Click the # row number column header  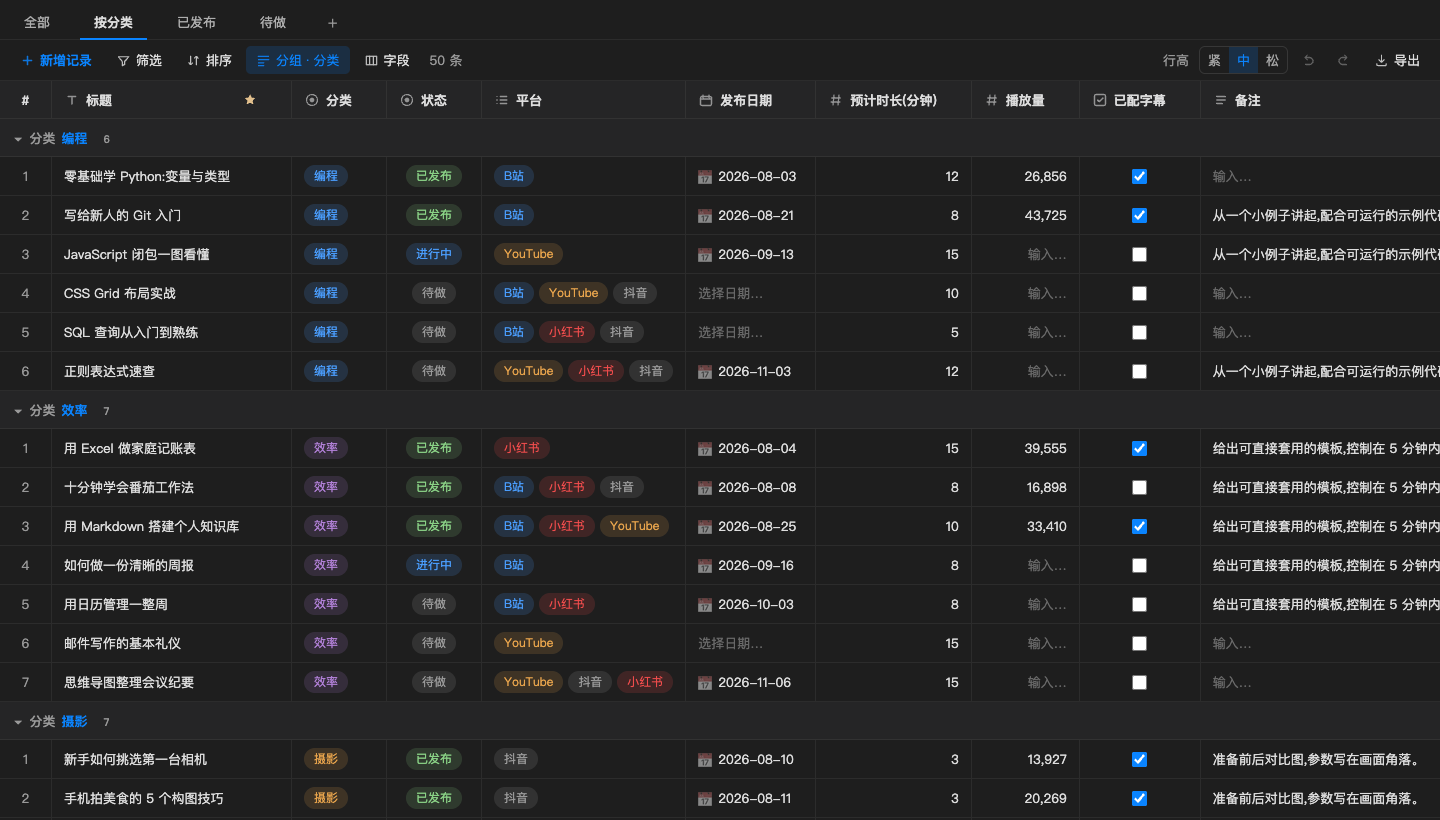click(x=25, y=100)
